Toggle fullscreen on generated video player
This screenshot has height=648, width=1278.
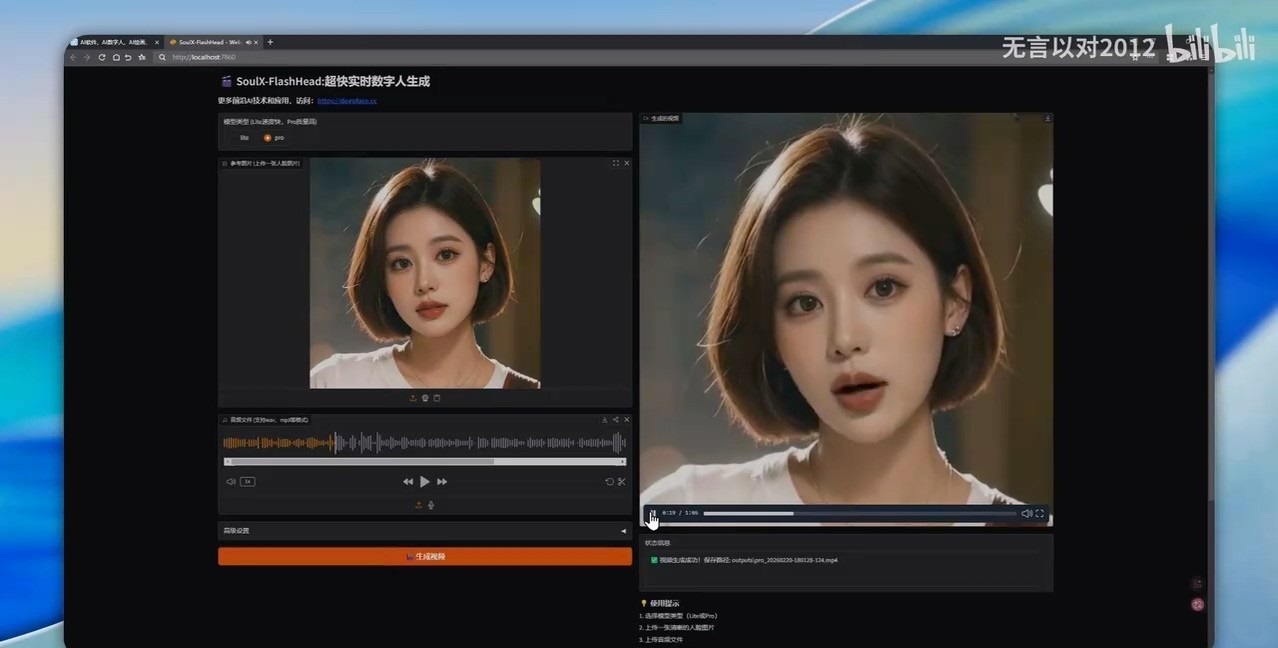(1040, 513)
